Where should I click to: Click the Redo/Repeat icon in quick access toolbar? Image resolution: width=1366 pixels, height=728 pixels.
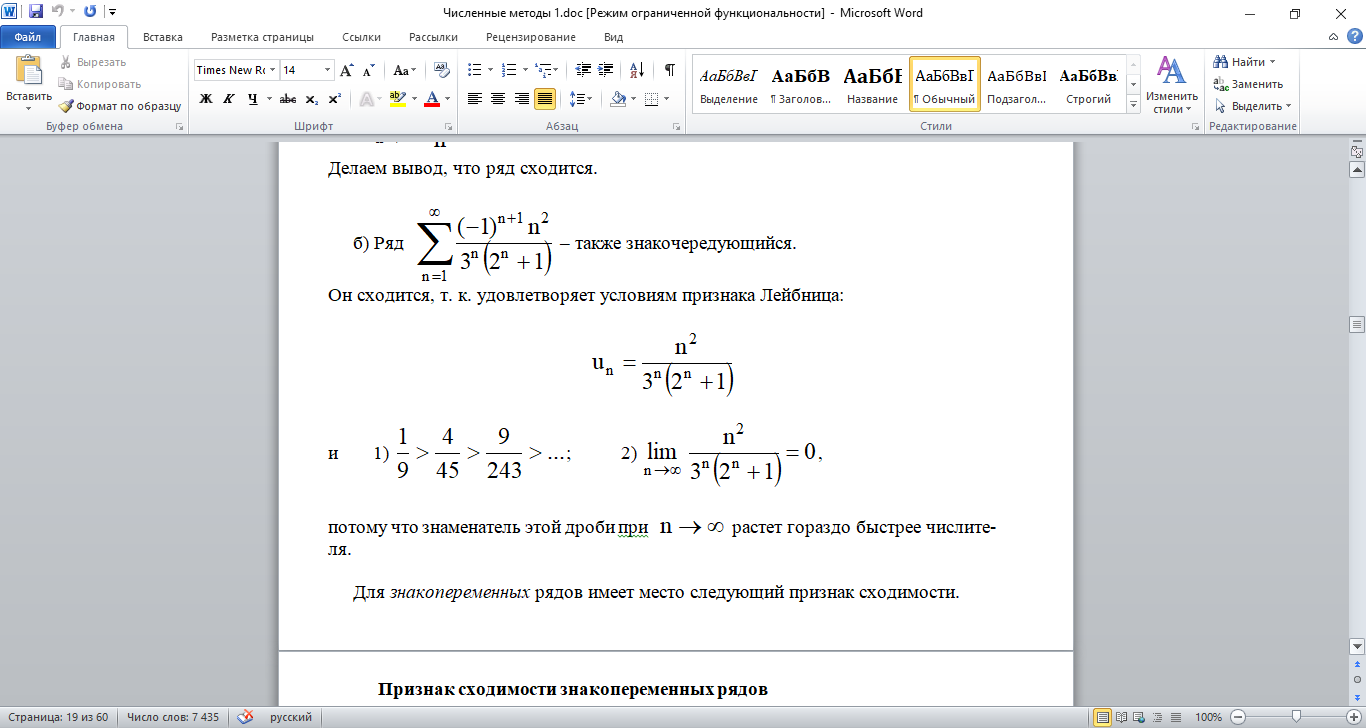click(x=90, y=13)
